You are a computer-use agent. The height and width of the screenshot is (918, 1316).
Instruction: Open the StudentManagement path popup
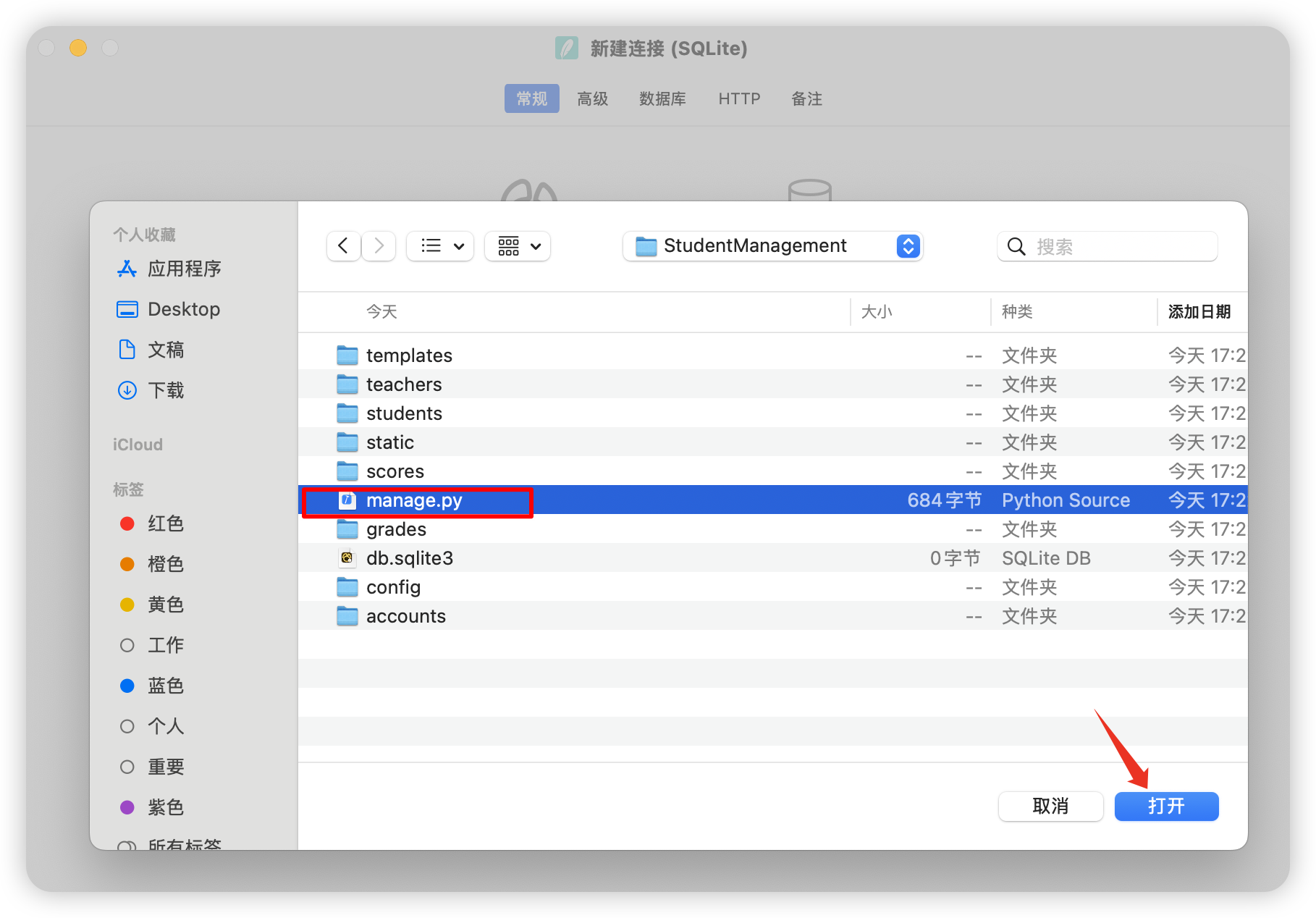pyautogui.click(x=772, y=246)
